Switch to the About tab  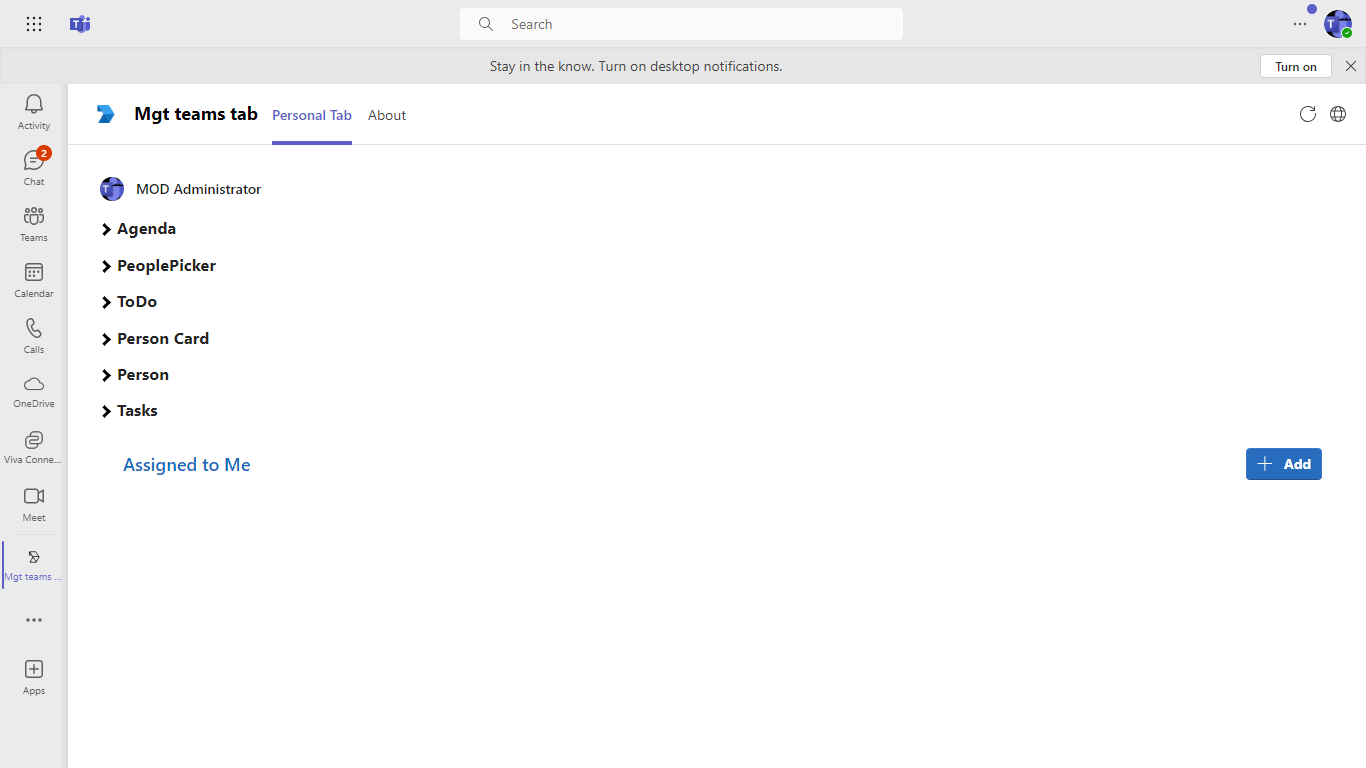pos(387,115)
